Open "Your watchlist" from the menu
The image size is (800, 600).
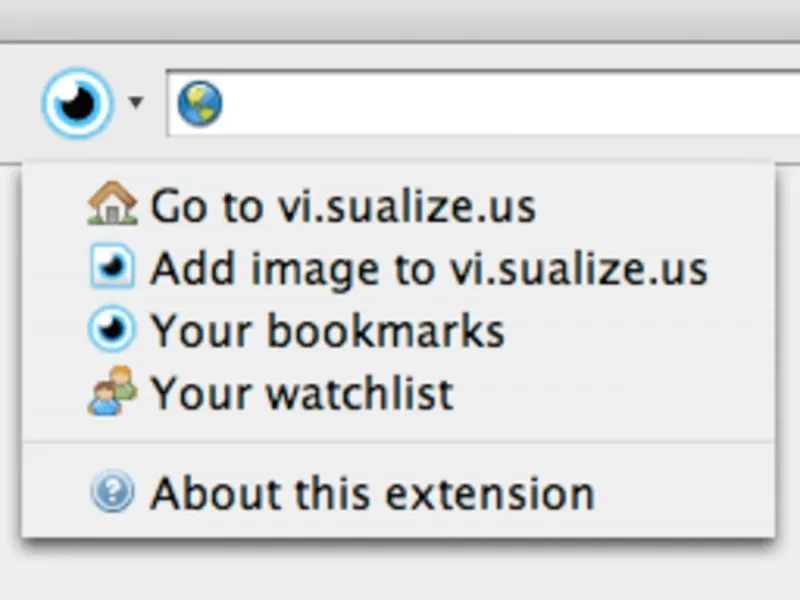click(x=301, y=393)
